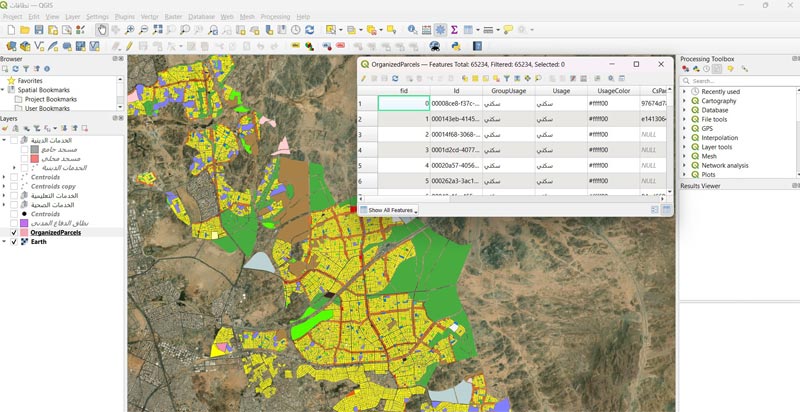Screen dimensions: 800x412
Task: Uncheck the Earth layer visibility
Action: [x=14, y=242]
